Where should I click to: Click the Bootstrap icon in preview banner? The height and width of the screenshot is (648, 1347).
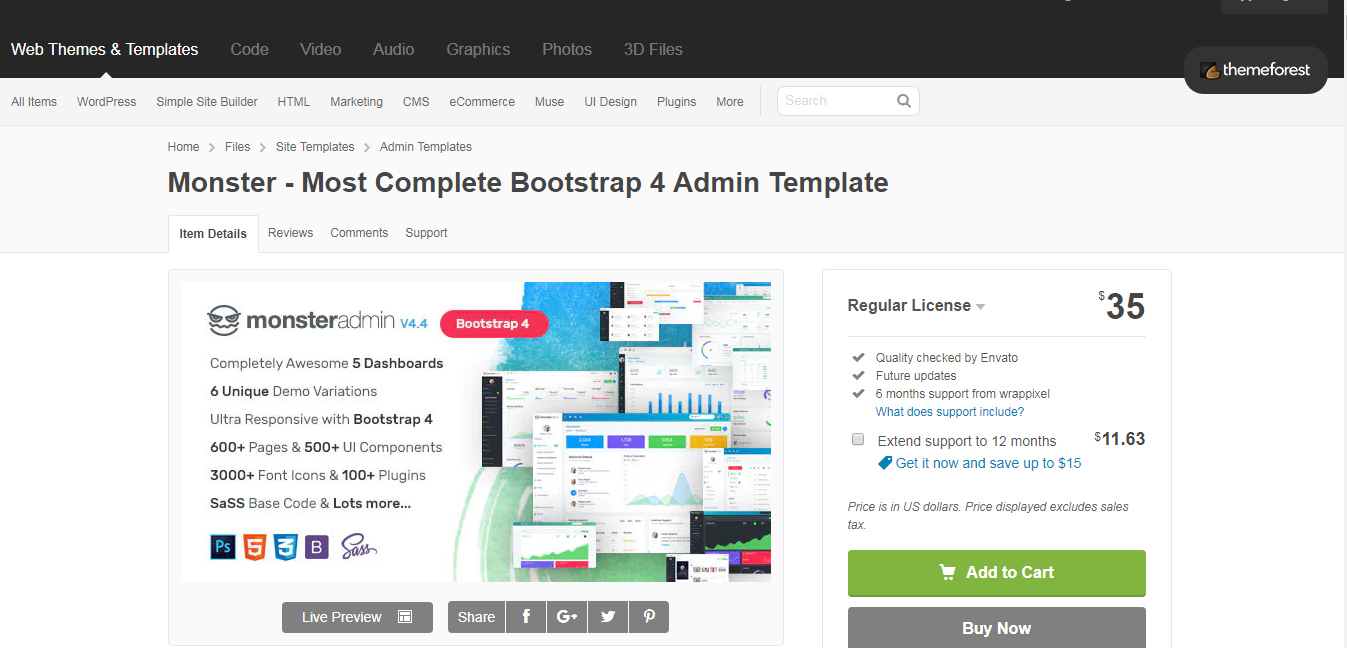pos(317,547)
